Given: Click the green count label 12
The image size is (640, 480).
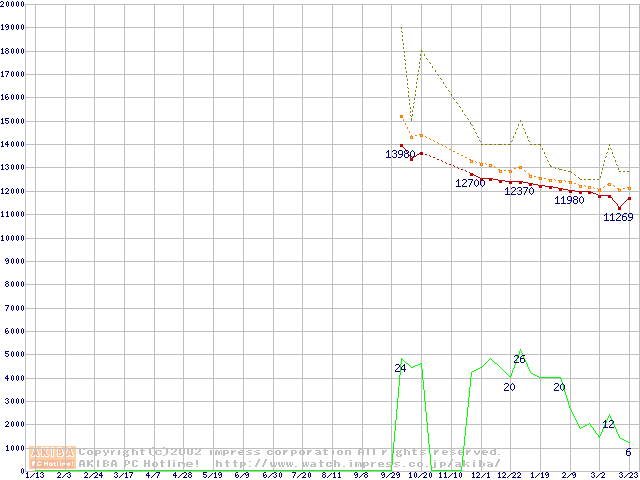Looking at the screenshot, I should tap(608, 424).
